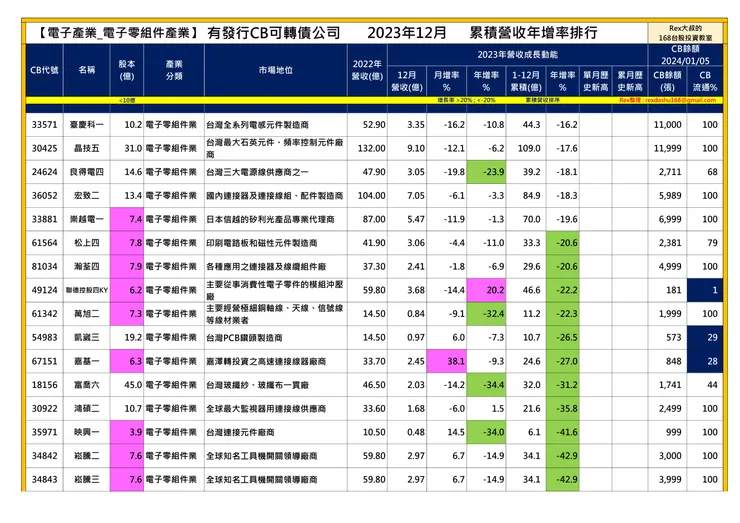Image resolution: width=740 pixels, height=523 pixels.
Task: Click the dark blue CB circulation cell 1
Action: pyautogui.click(x=705, y=290)
